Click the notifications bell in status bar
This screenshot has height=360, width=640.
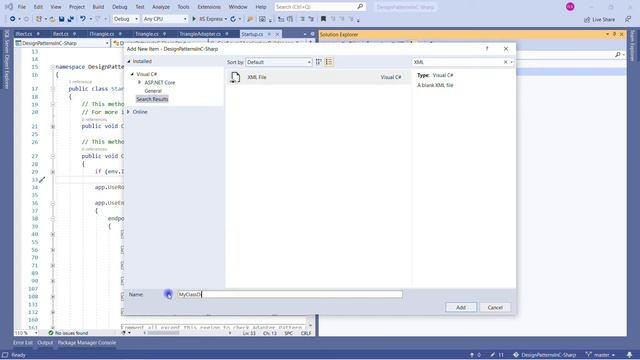629,355
